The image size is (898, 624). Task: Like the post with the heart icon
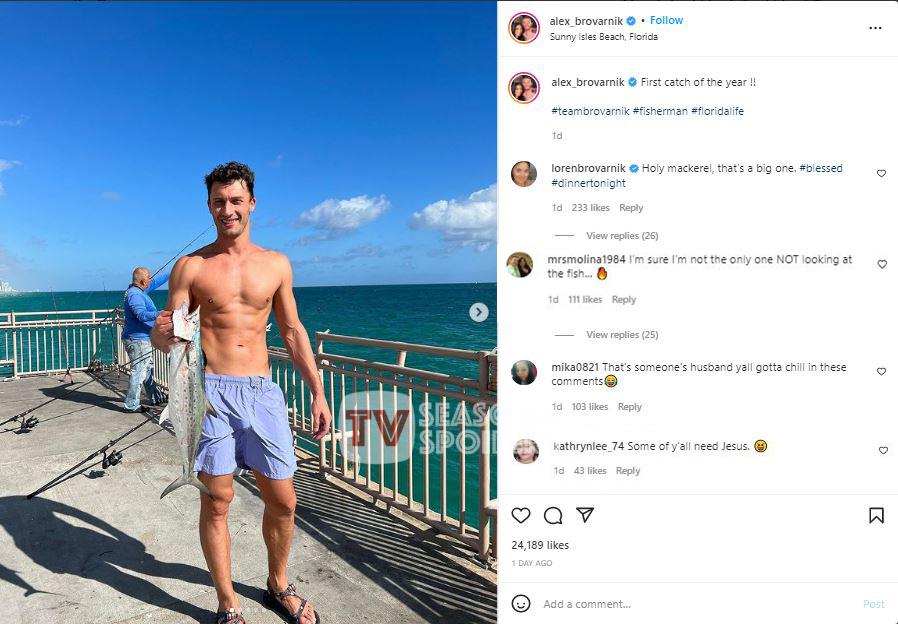pos(520,515)
